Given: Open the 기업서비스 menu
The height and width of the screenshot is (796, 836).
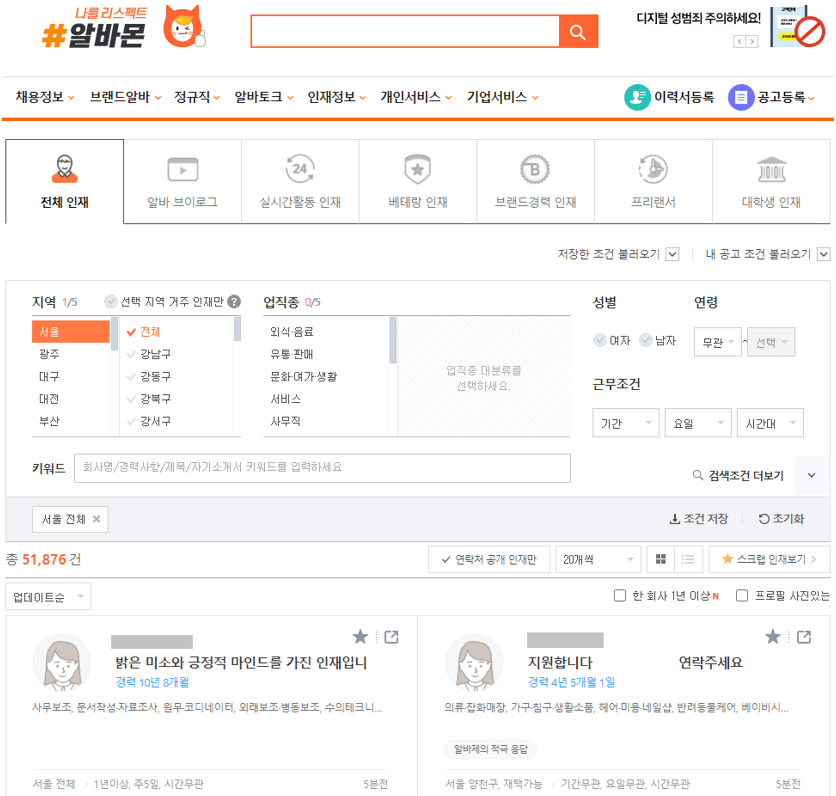Looking at the screenshot, I should click(x=503, y=97).
